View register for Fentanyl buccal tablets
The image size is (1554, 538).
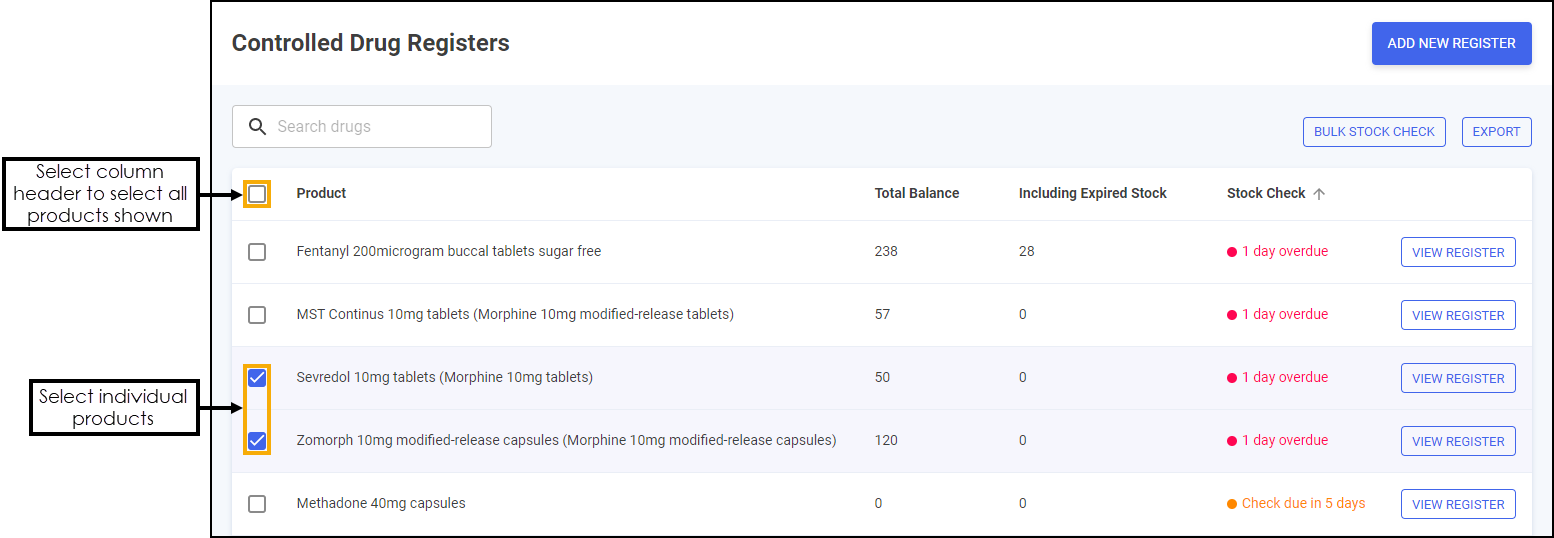[x=1458, y=252]
